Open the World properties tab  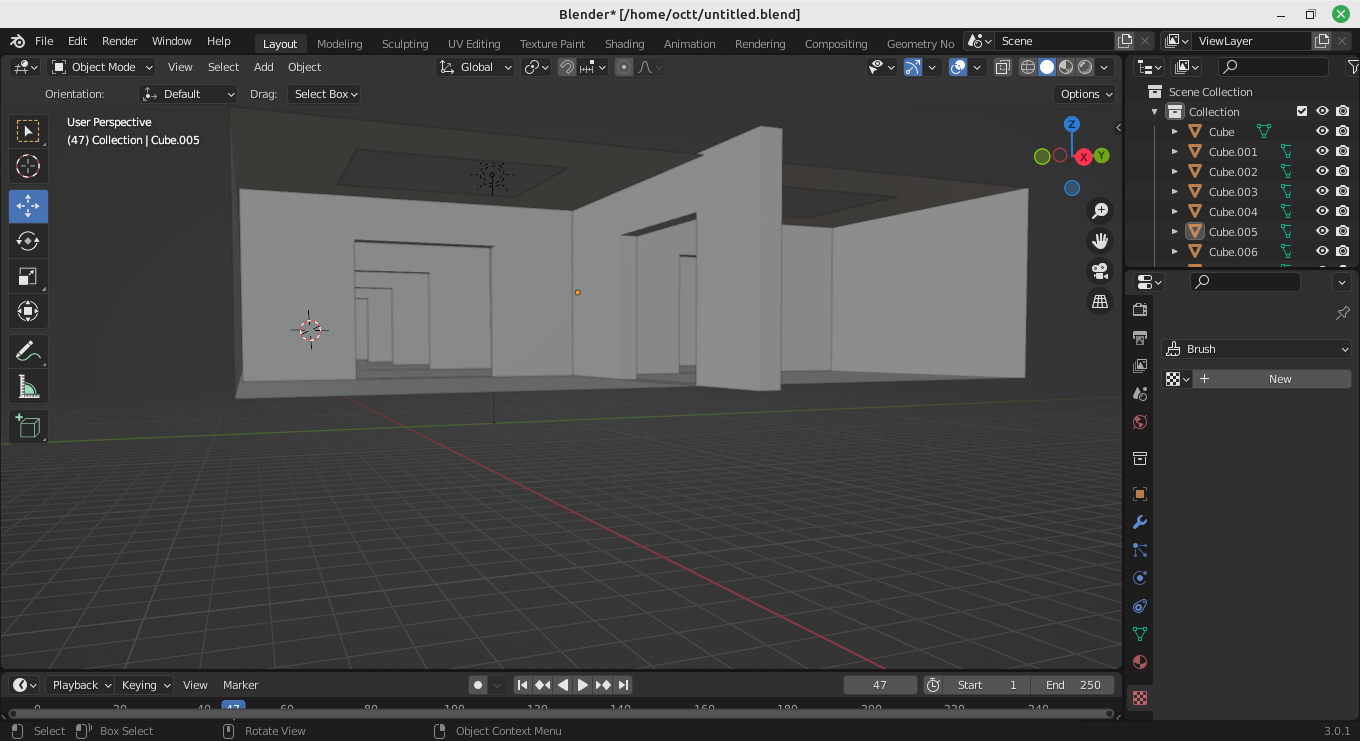(x=1139, y=422)
